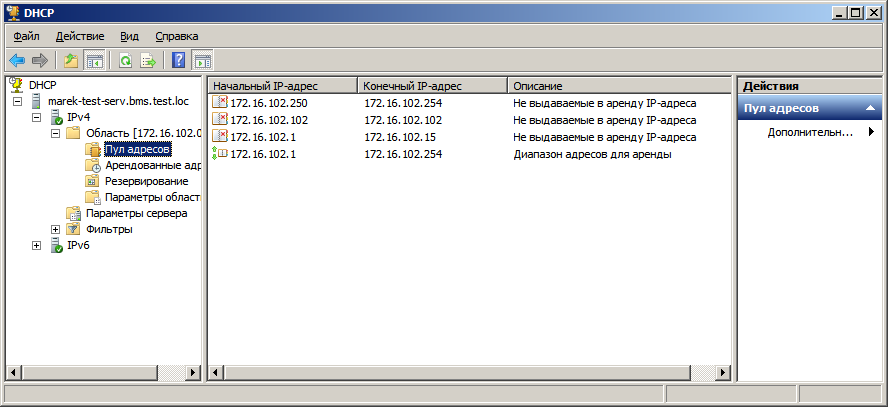Click the tree pane horizontal scrollbar thumb
The image size is (888, 407).
[90, 372]
